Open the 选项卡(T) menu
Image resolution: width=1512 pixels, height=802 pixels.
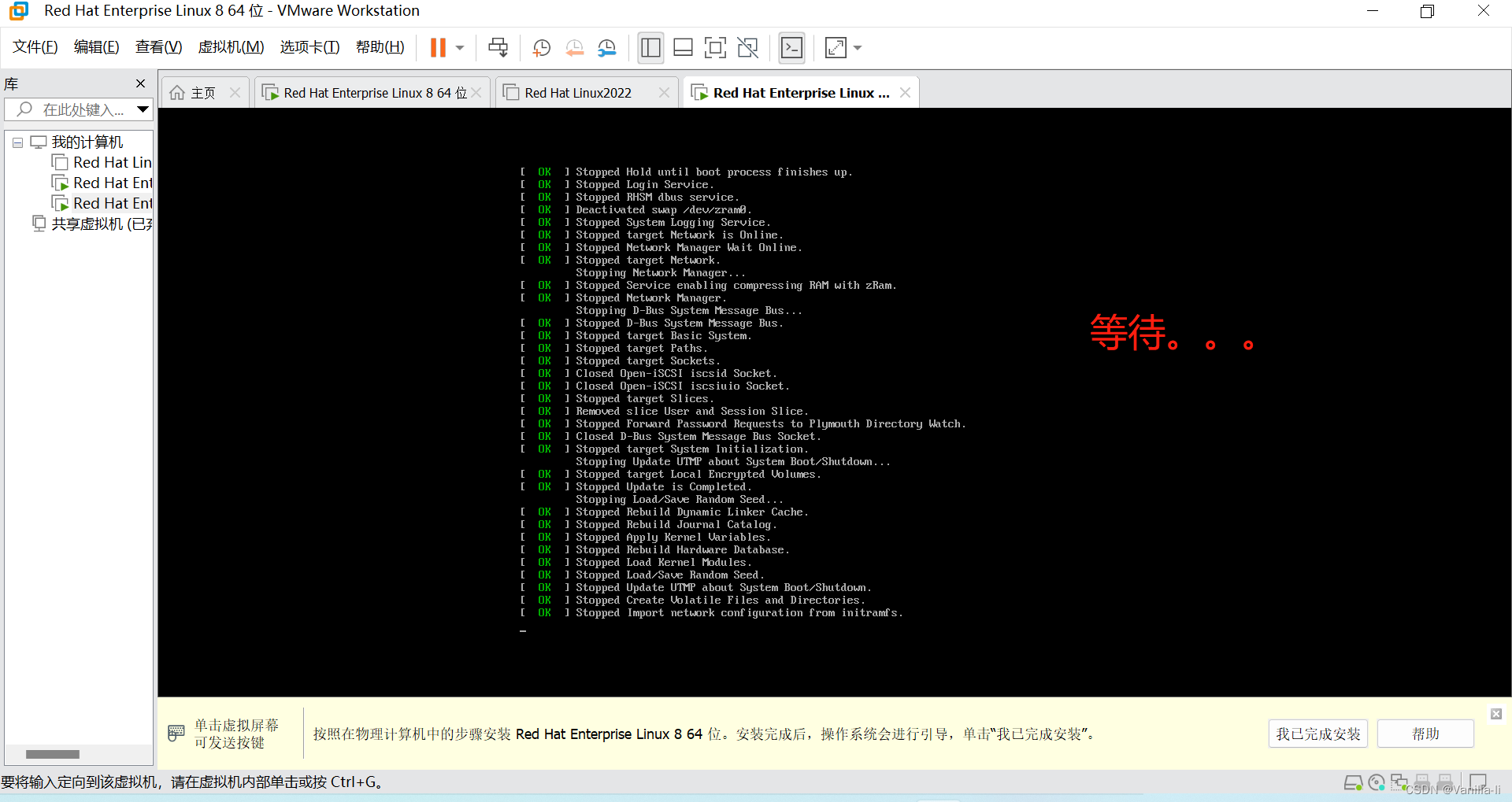309,47
